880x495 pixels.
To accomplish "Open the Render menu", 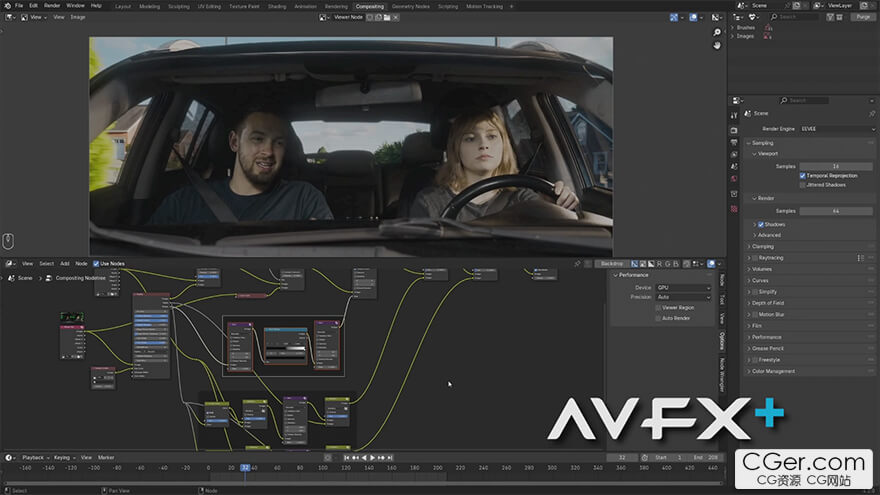I will pos(52,6).
